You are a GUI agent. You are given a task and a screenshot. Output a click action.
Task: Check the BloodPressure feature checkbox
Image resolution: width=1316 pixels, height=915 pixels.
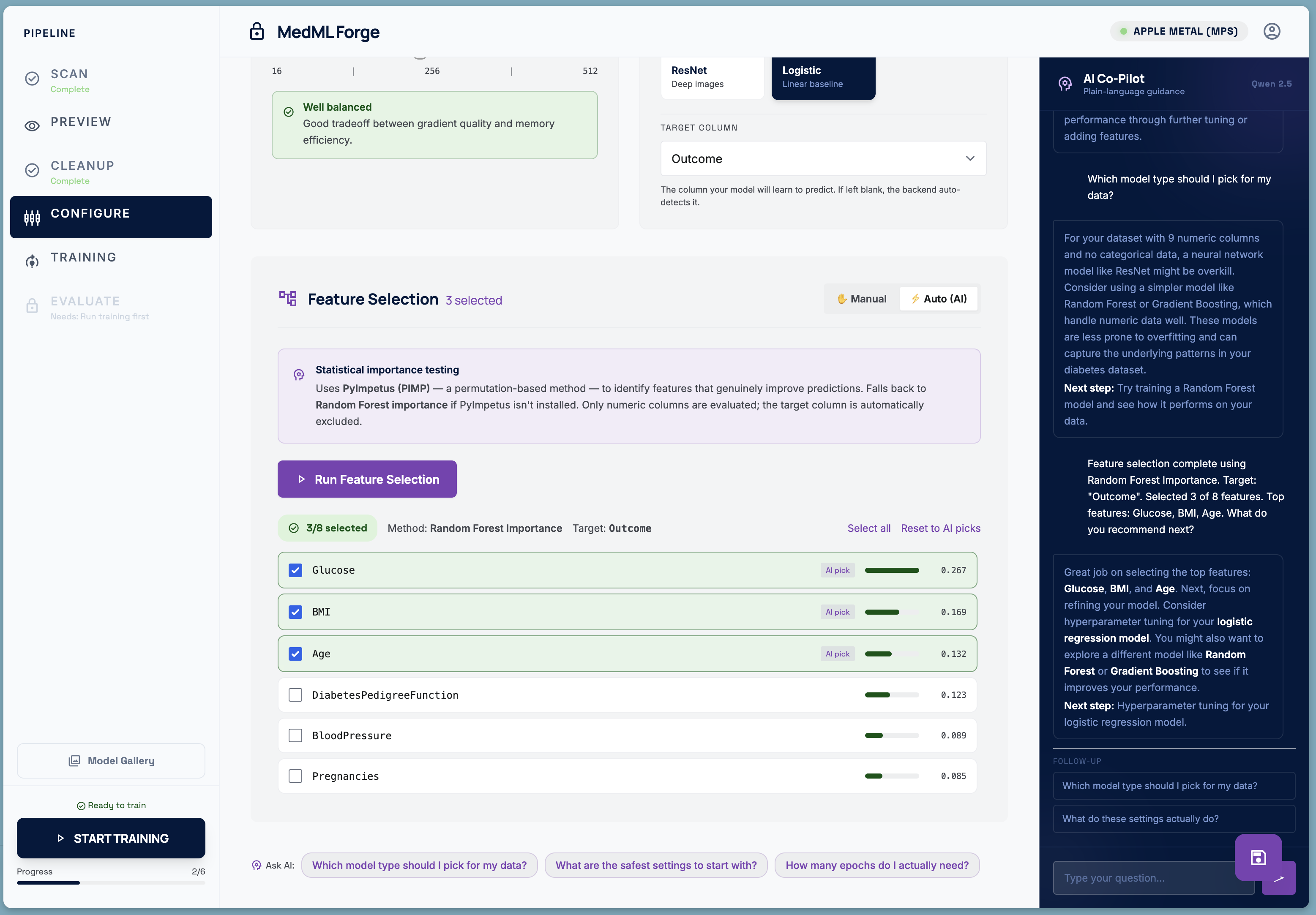tap(295, 735)
